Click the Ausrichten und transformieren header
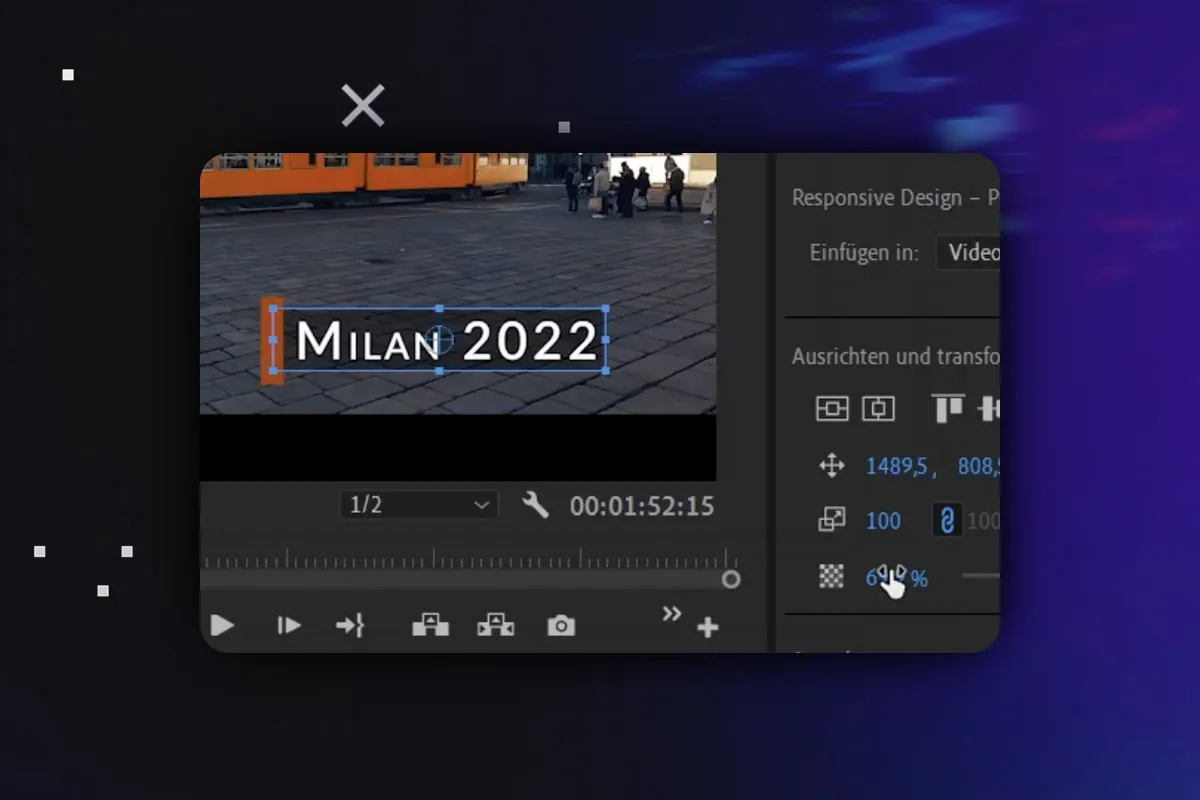This screenshot has height=800, width=1200. click(895, 356)
